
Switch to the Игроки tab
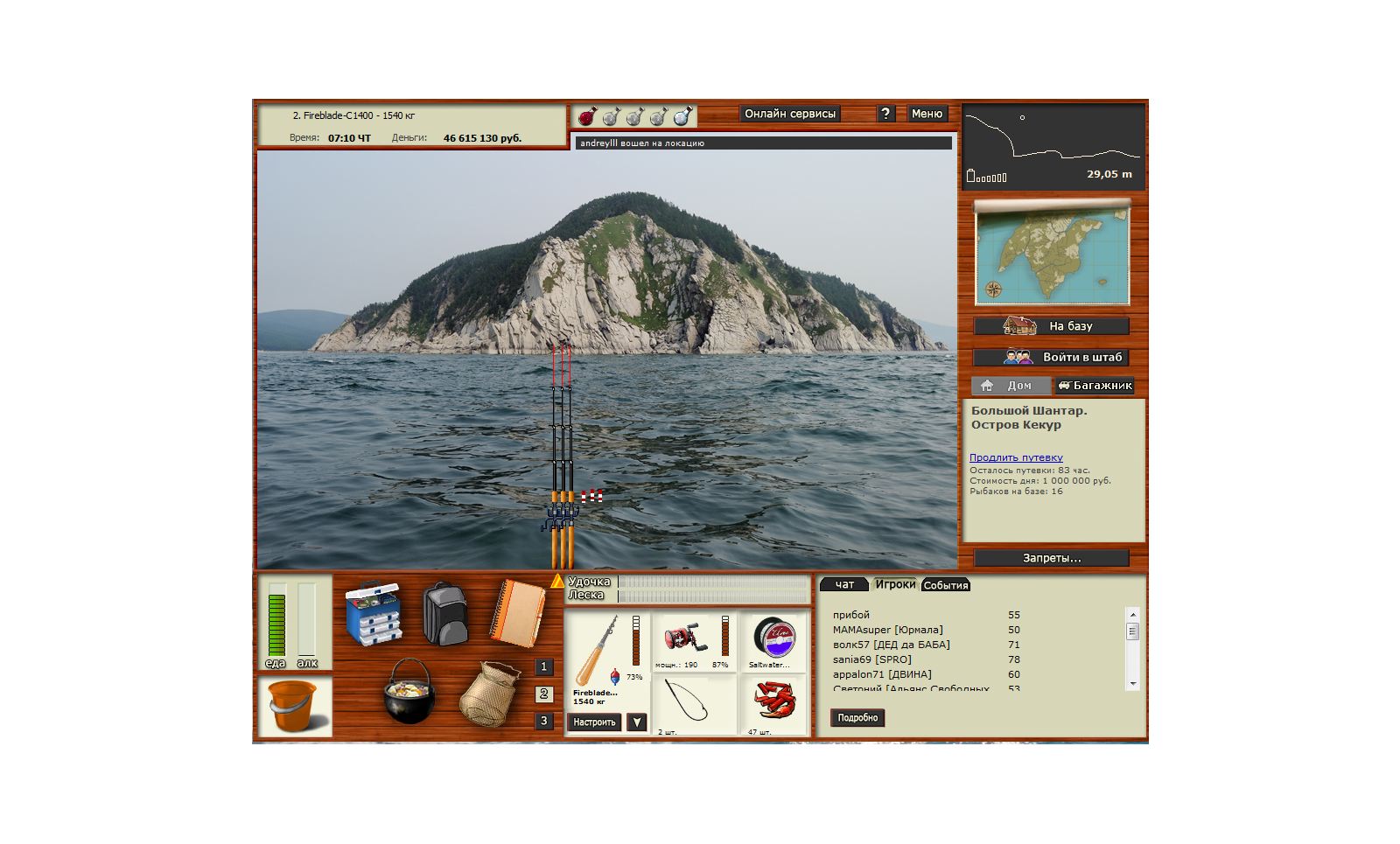[x=895, y=584]
